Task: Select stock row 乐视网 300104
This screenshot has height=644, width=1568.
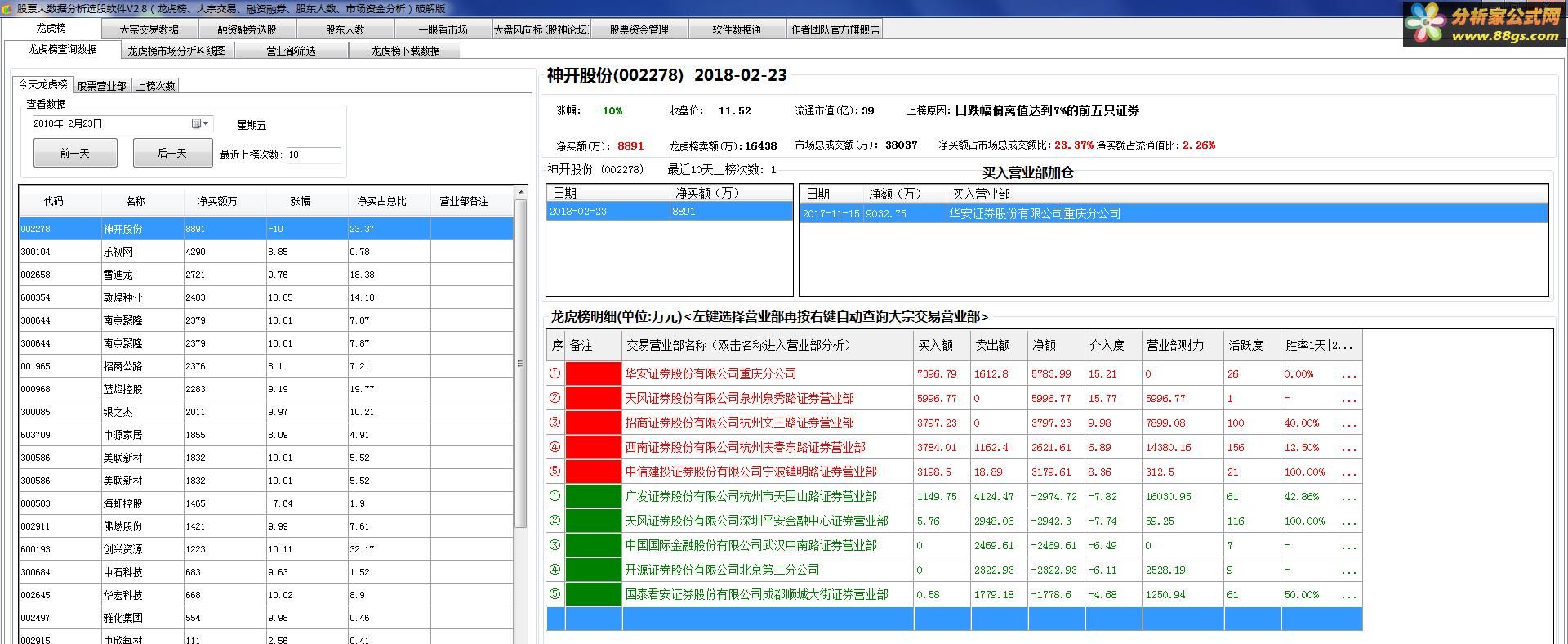Action: tap(266, 252)
